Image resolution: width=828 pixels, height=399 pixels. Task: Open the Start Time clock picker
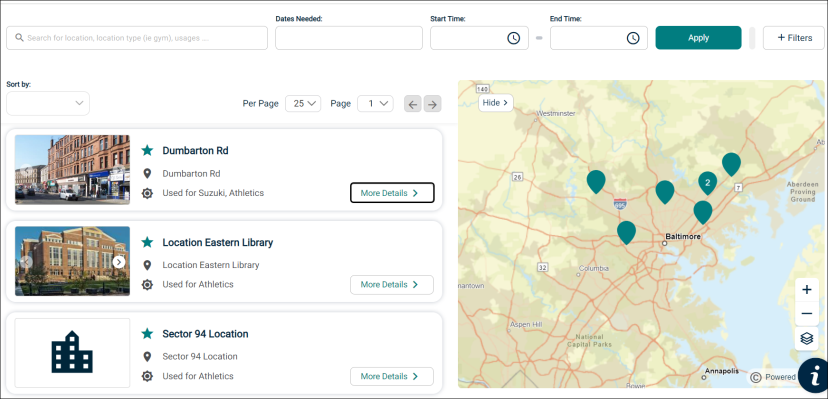[513, 38]
